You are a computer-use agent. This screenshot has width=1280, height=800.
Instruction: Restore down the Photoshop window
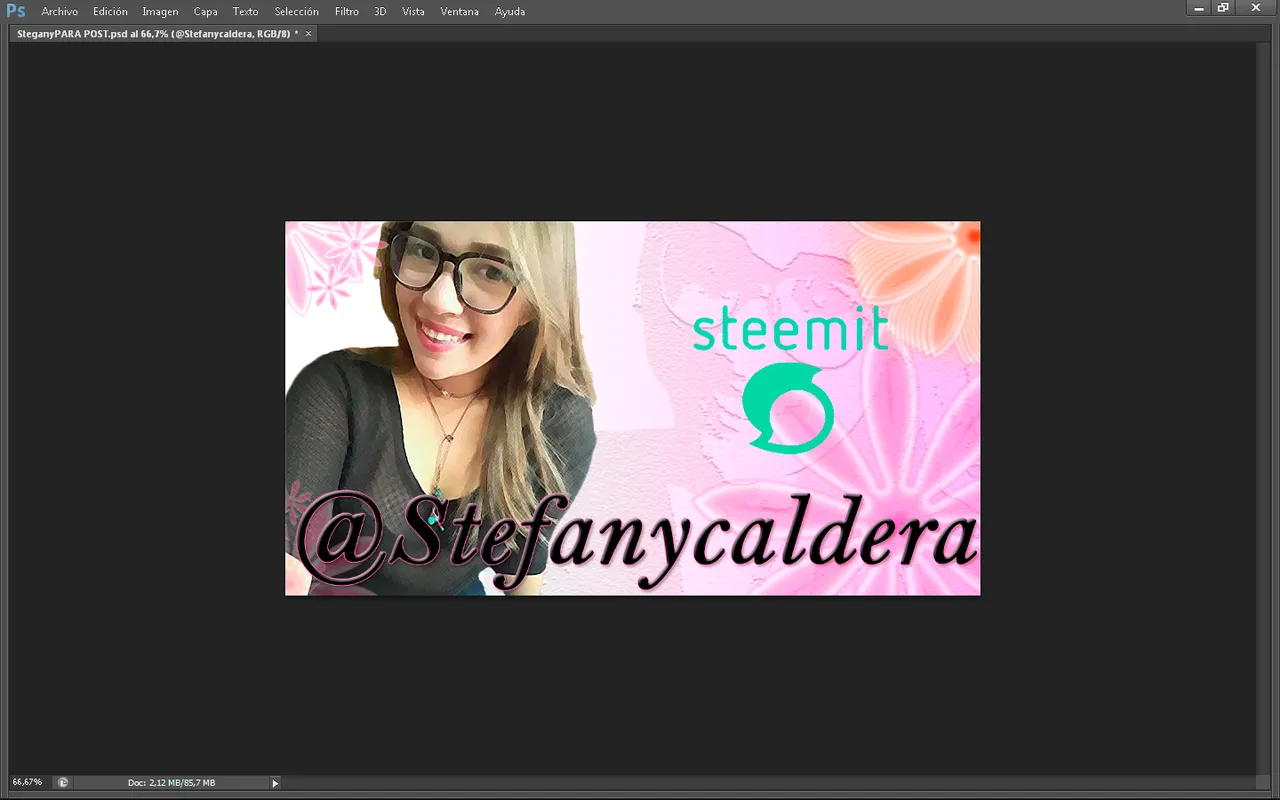(1223, 8)
